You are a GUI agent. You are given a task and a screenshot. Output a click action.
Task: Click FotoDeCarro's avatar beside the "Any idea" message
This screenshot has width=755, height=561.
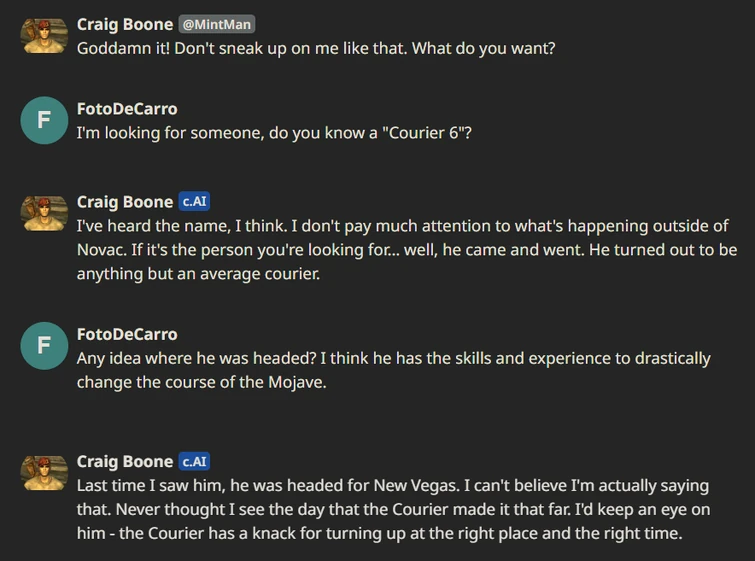tap(44, 346)
